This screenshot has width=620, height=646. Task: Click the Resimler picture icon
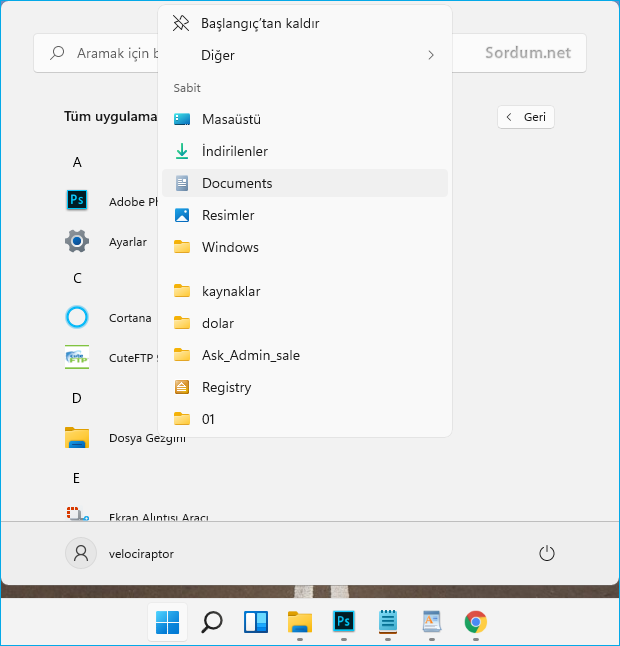pos(182,215)
